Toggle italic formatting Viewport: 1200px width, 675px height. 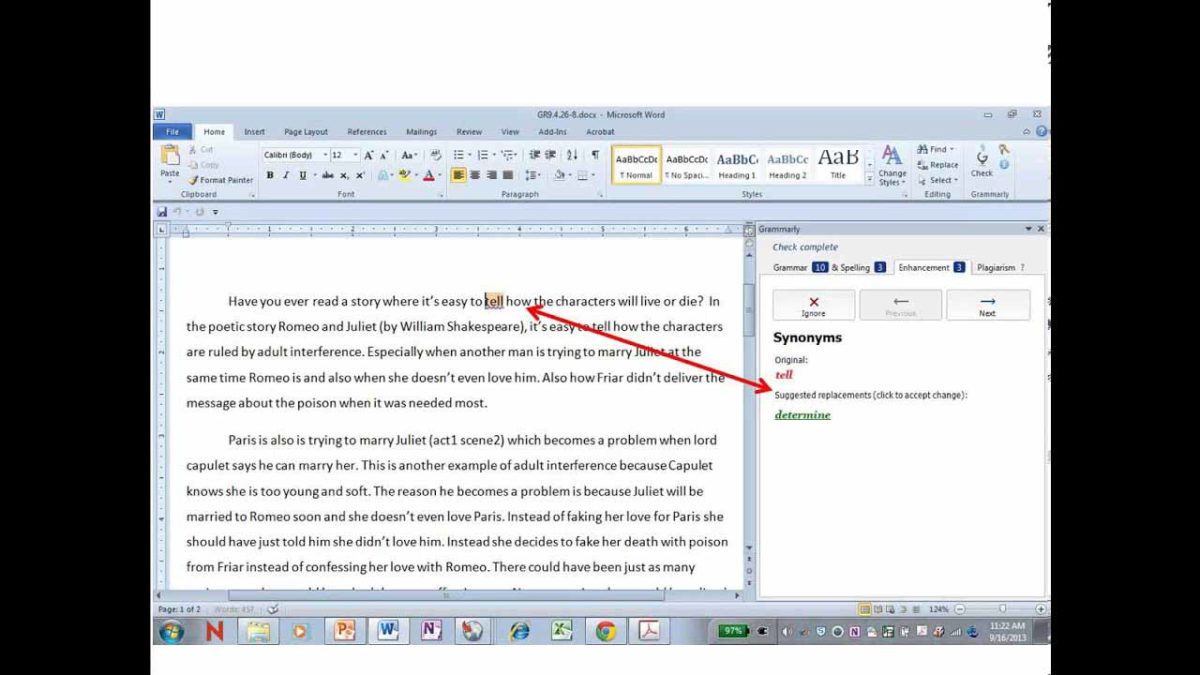click(287, 175)
